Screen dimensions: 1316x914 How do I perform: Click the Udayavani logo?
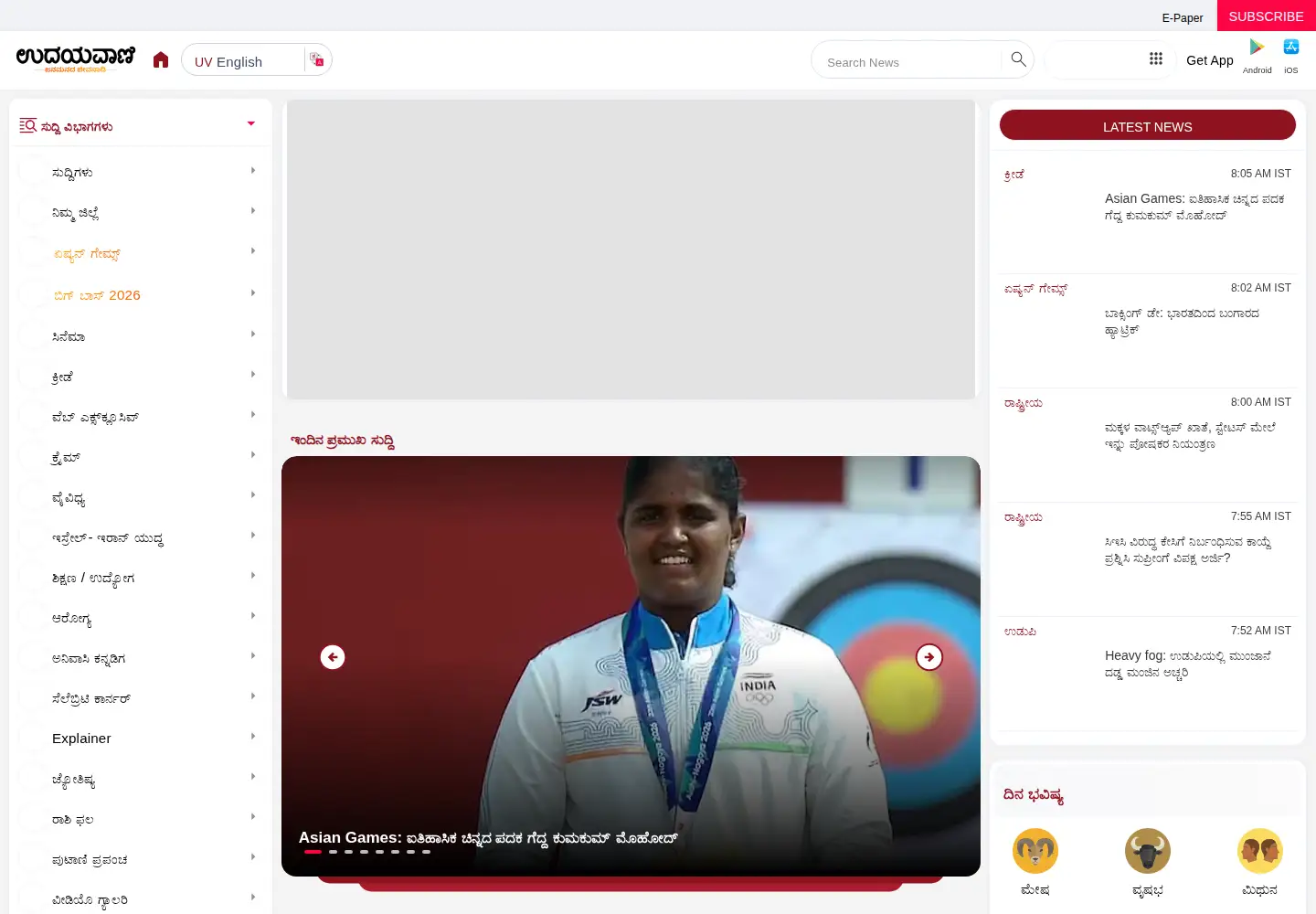(x=75, y=59)
